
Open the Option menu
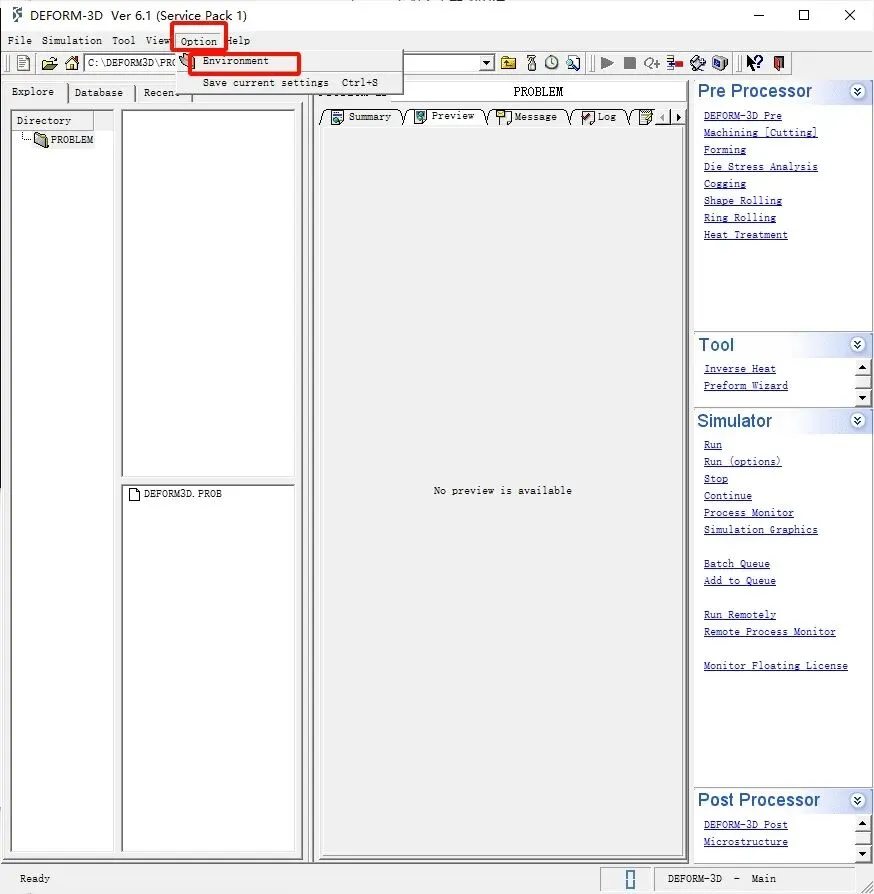point(198,41)
